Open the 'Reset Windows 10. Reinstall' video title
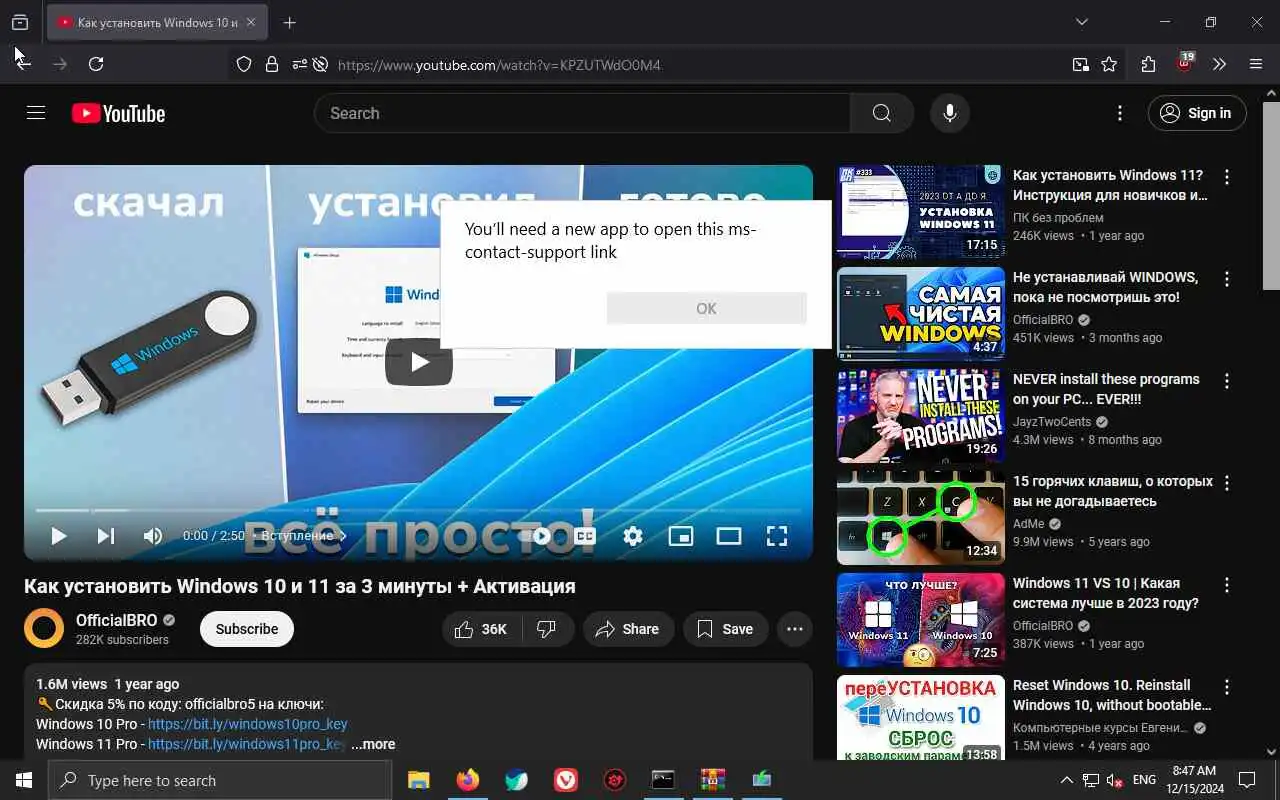Screen dimensions: 1280x800 point(1112,695)
